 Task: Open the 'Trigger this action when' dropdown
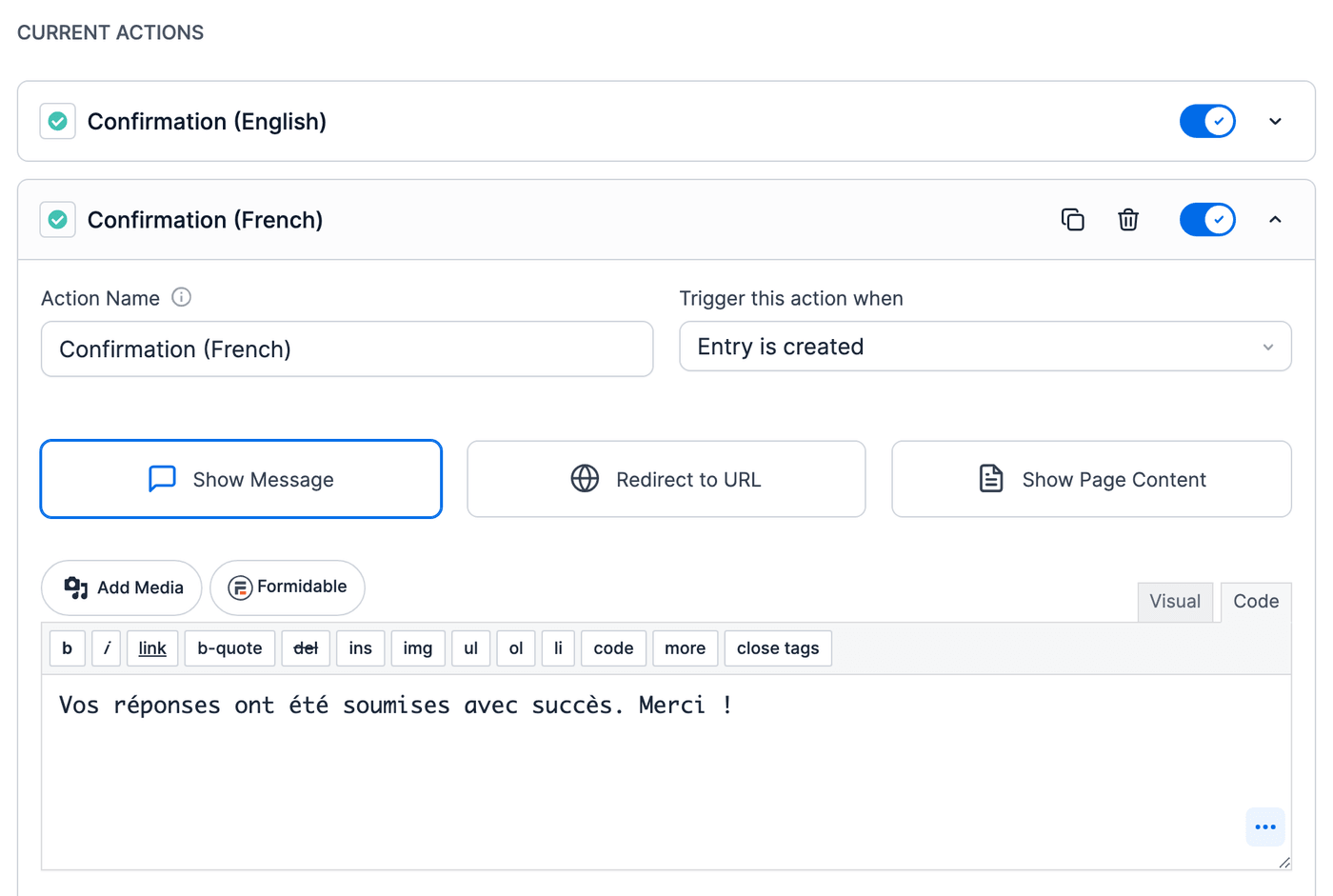point(985,347)
